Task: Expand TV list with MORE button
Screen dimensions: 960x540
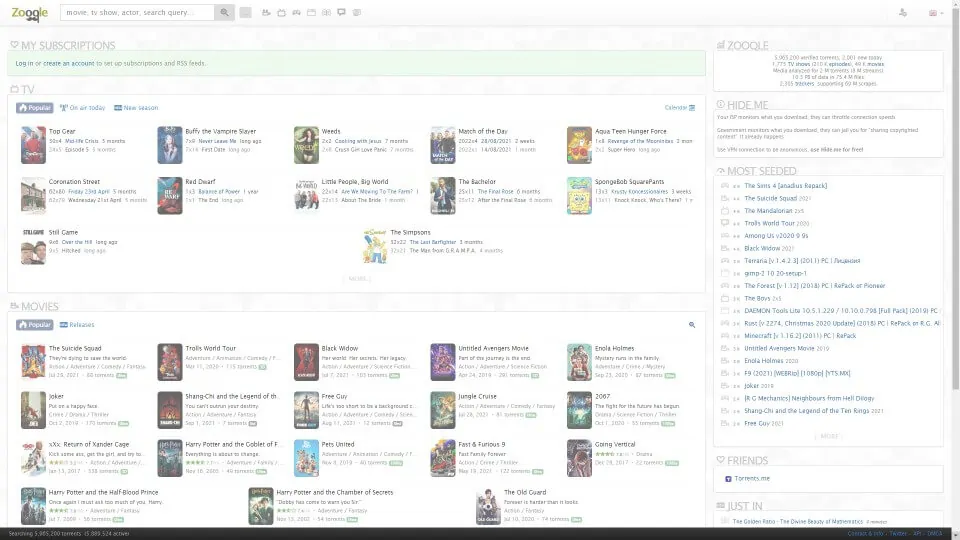Action: [x=359, y=279]
